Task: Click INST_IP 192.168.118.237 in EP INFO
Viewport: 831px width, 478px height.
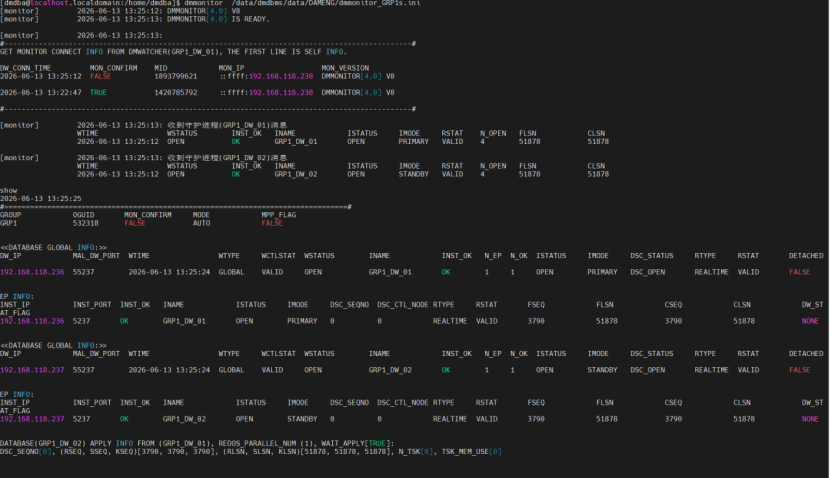Action: pos(32,419)
